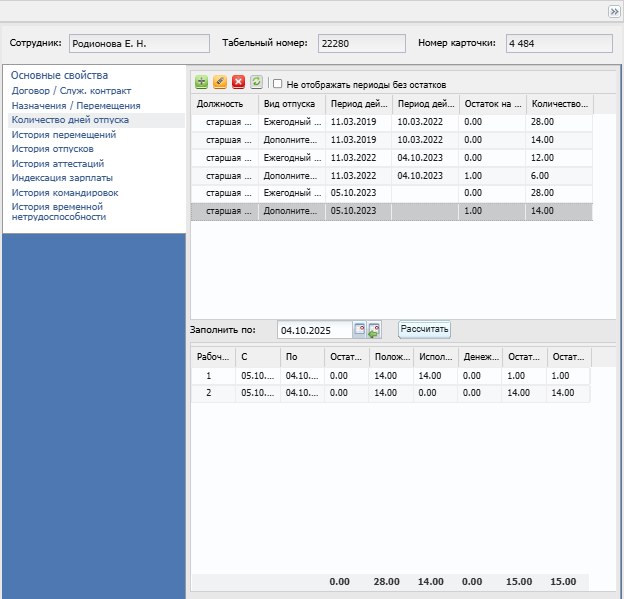The width and height of the screenshot is (624, 599).
Task: Click the 'Испол...' column header
Action: click(x=436, y=357)
